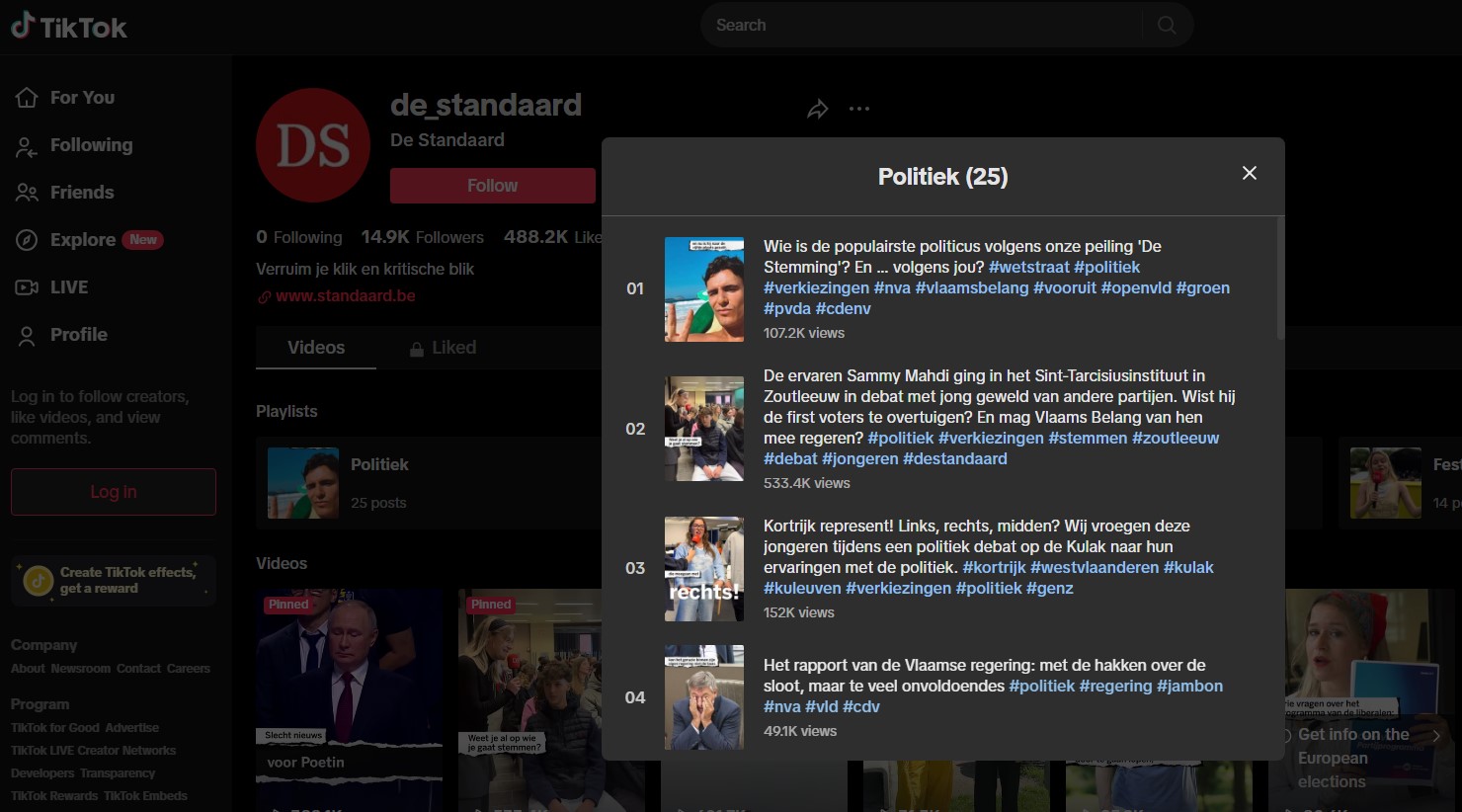Screen dimensions: 1462x812
Task: Open the Contact footer link
Action: pos(138,669)
